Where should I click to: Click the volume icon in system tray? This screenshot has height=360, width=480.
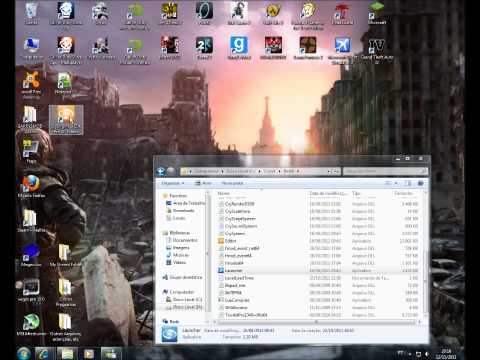pyautogui.click(x=427, y=354)
